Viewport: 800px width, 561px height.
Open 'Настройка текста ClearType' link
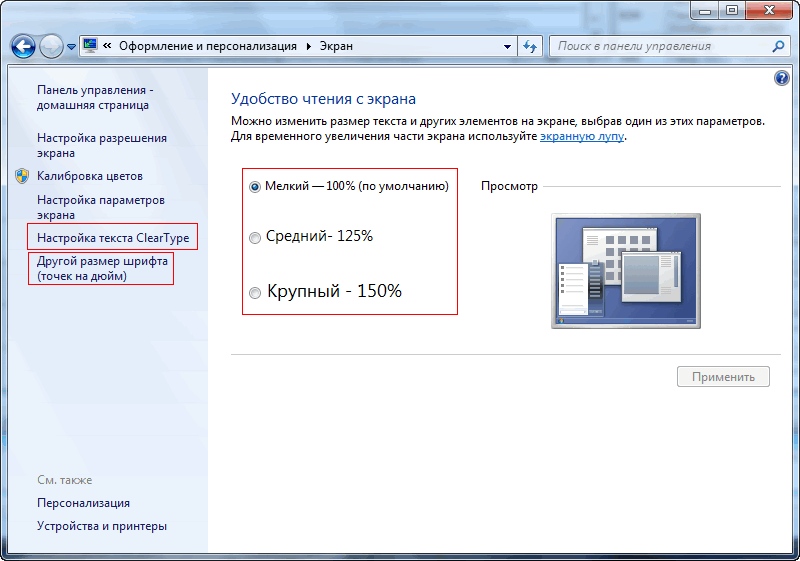click(x=113, y=238)
